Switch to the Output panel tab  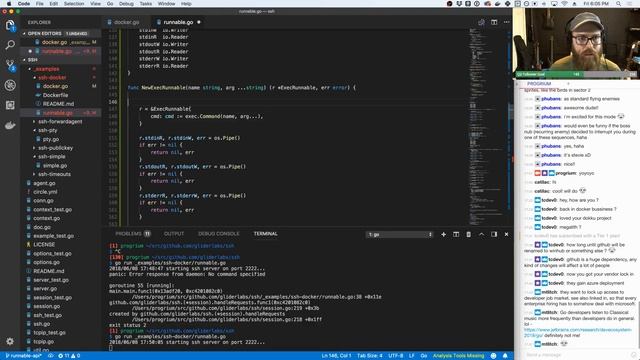174,234
